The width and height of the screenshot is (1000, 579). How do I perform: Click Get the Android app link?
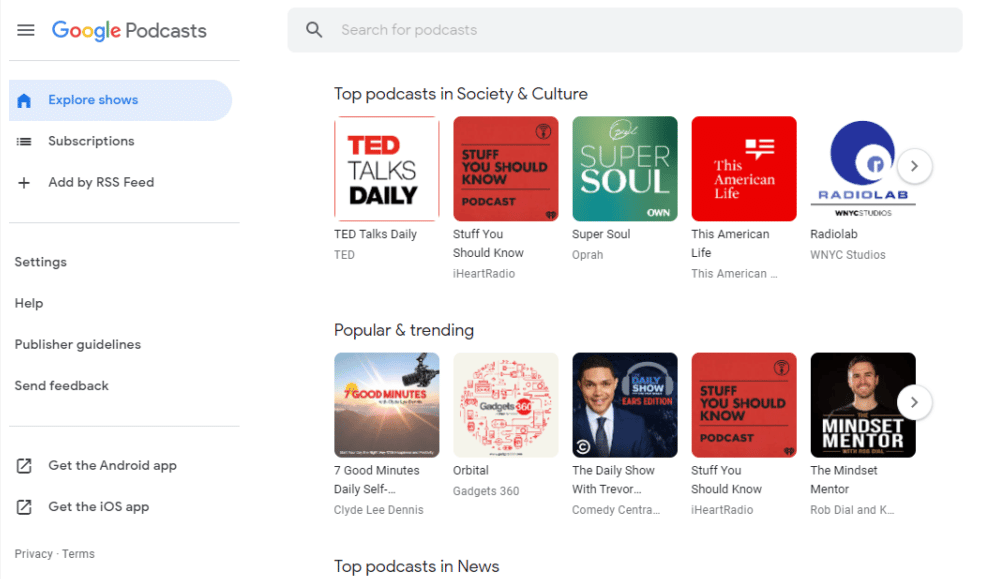[x=112, y=465]
